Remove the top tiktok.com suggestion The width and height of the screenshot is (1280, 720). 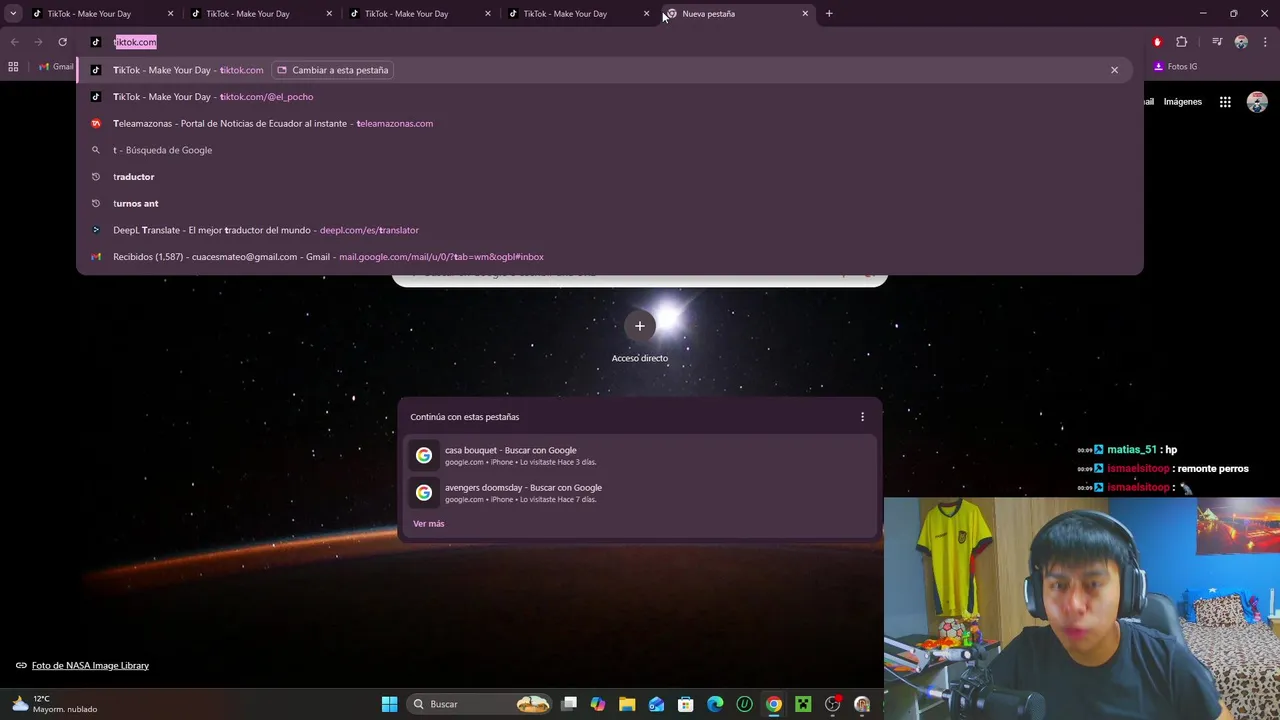pyautogui.click(x=1114, y=70)
